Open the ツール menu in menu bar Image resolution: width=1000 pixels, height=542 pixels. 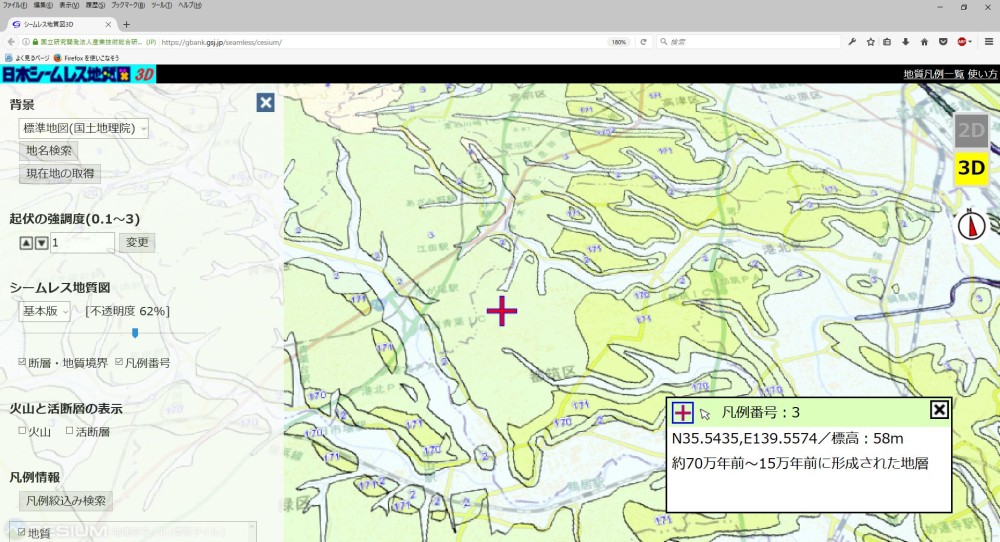click(160, 6)
